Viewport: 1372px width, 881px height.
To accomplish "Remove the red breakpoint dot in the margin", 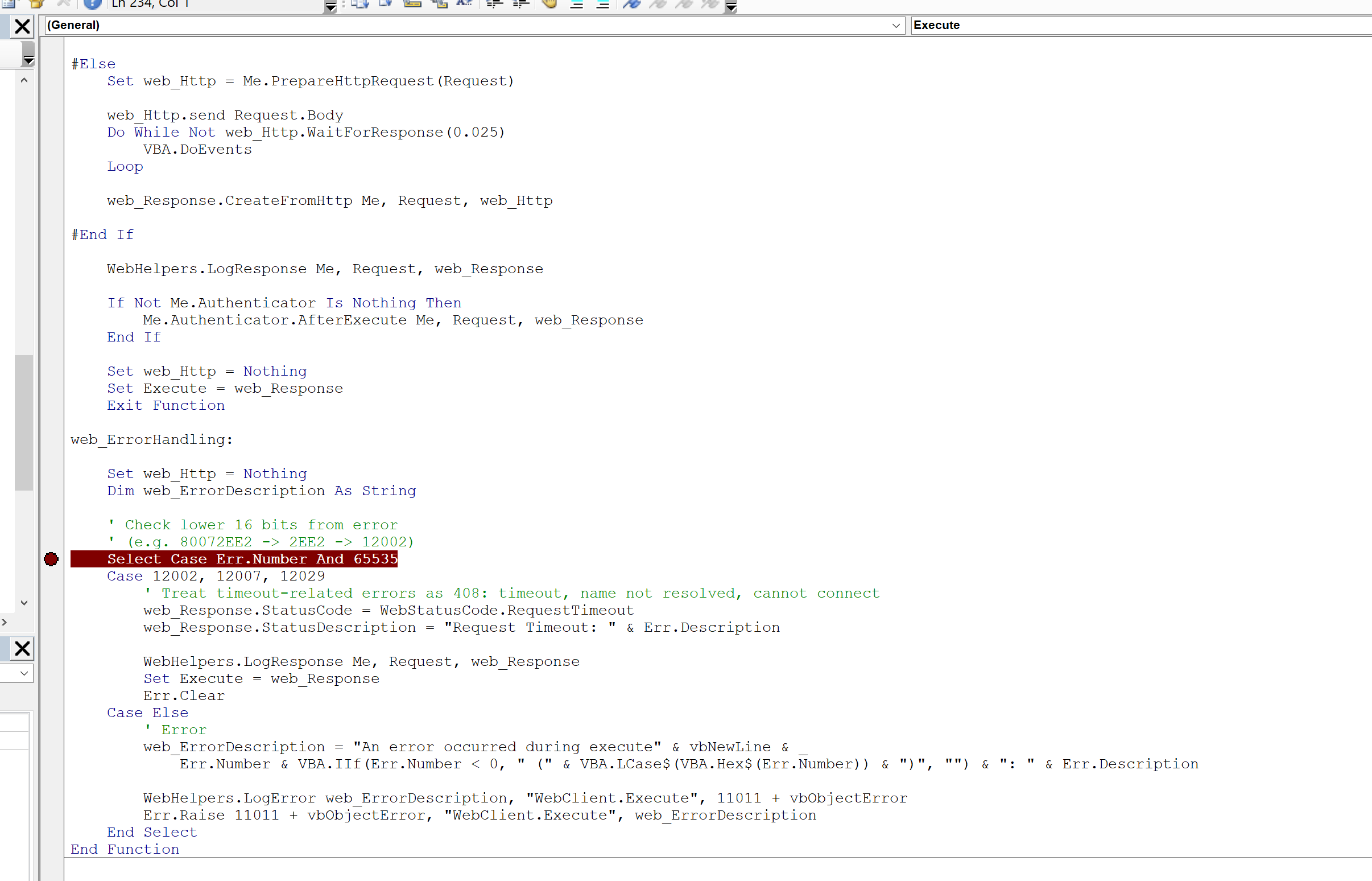I will 51,559.
